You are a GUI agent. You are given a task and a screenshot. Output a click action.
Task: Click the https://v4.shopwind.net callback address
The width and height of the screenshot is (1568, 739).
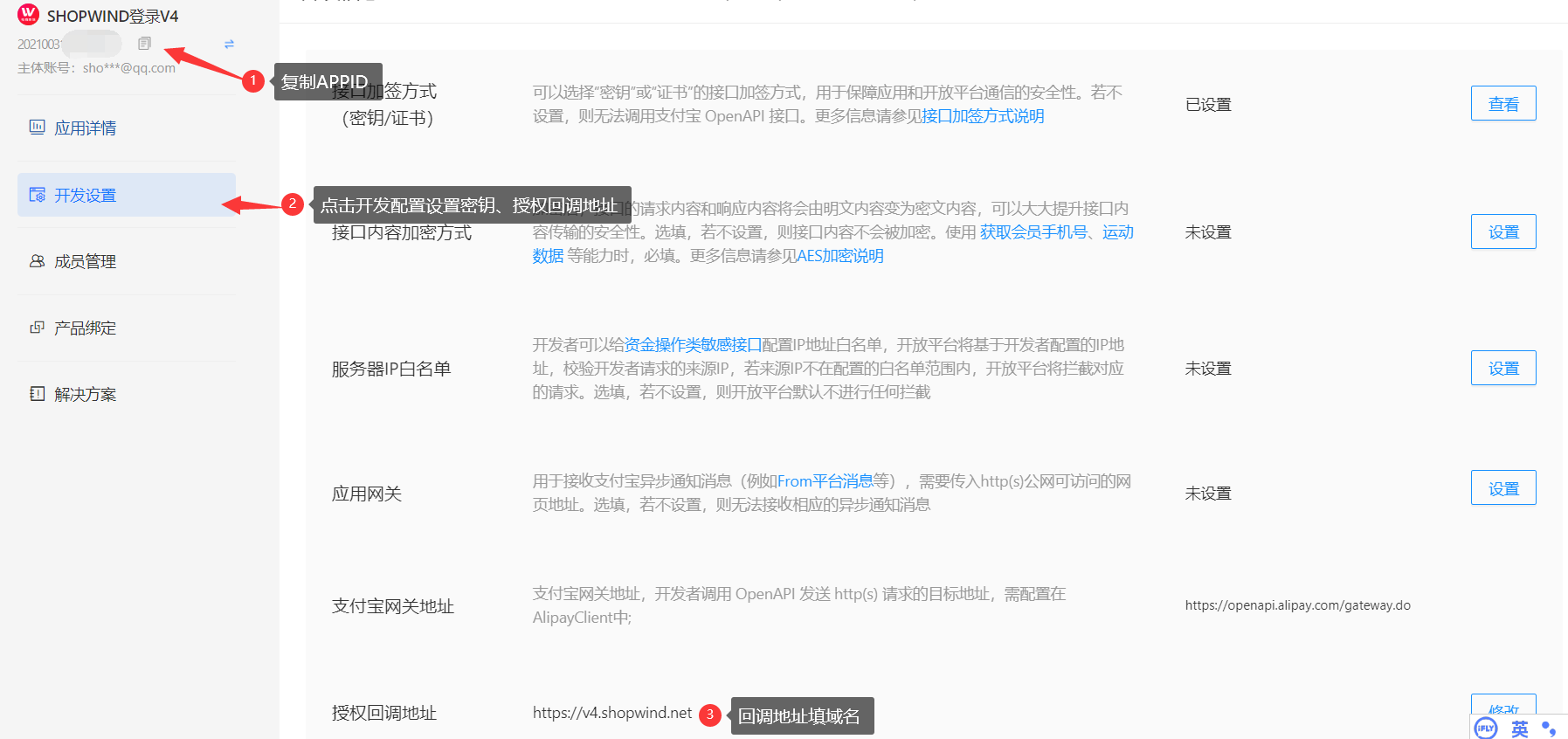click(612, 713)
